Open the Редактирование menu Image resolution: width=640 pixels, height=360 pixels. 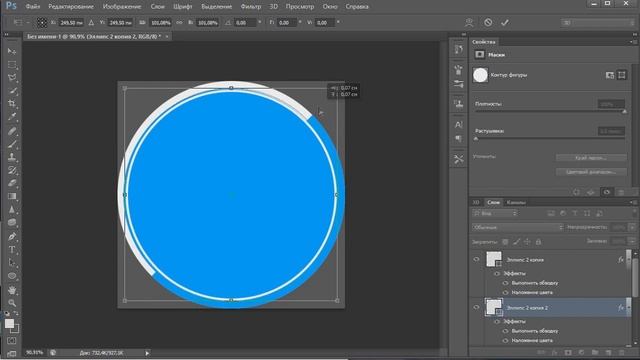click(71, 7)
